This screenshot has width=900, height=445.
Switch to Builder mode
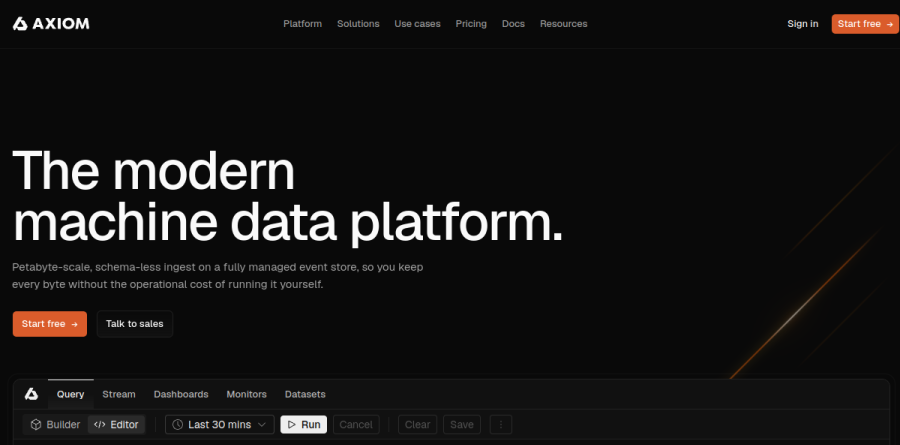pos(56,424)
